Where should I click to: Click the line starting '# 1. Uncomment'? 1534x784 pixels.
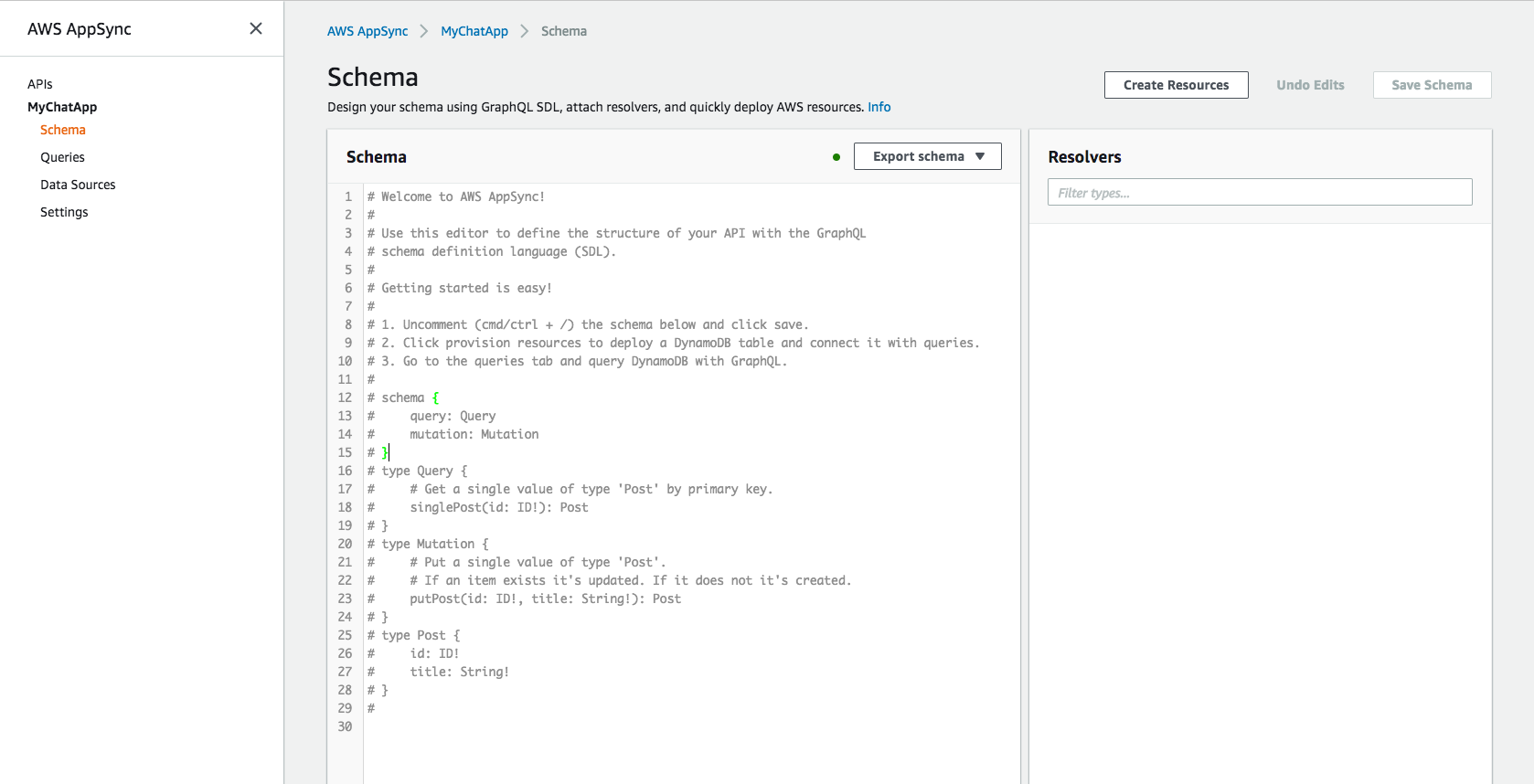click(588, 324)
